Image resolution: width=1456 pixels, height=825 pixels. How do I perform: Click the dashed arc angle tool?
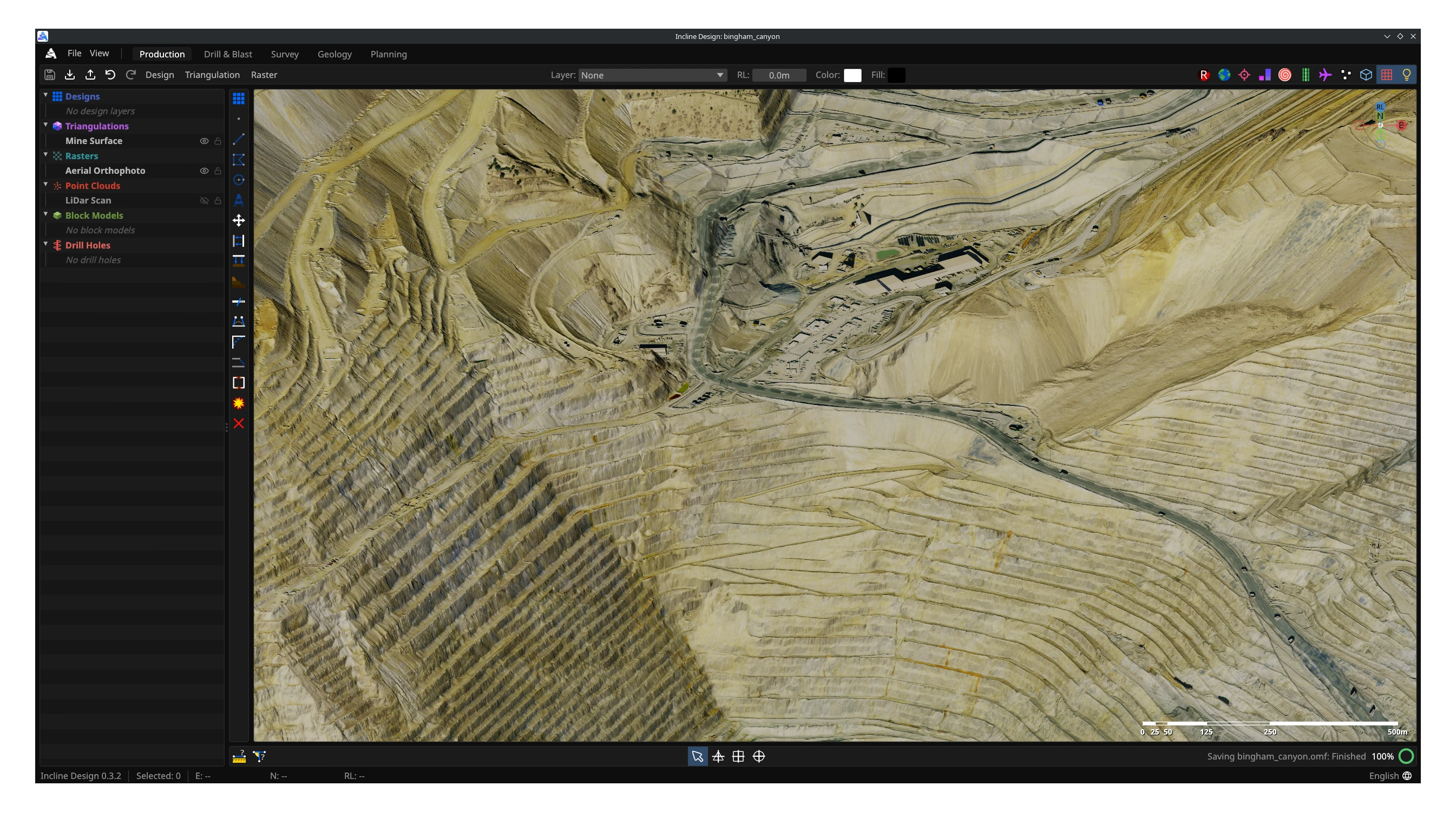pyautogui.click(x=239, y=322)
